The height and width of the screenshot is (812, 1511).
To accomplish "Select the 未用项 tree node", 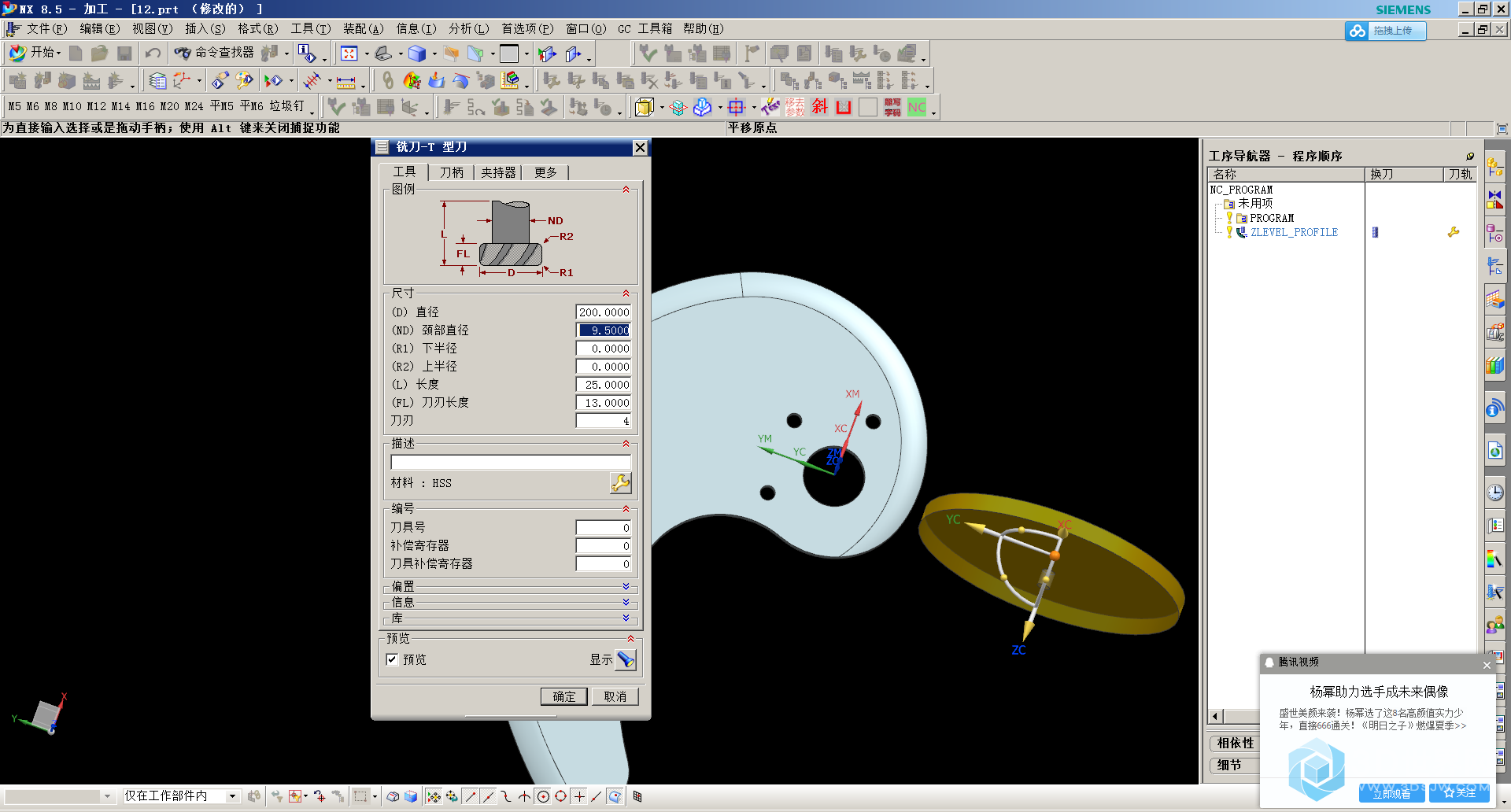I will coord(1255,204).
